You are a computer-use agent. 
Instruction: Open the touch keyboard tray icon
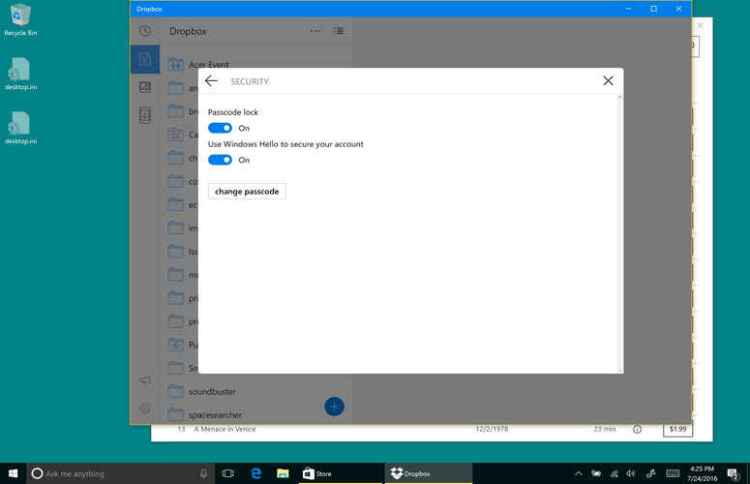673,473
